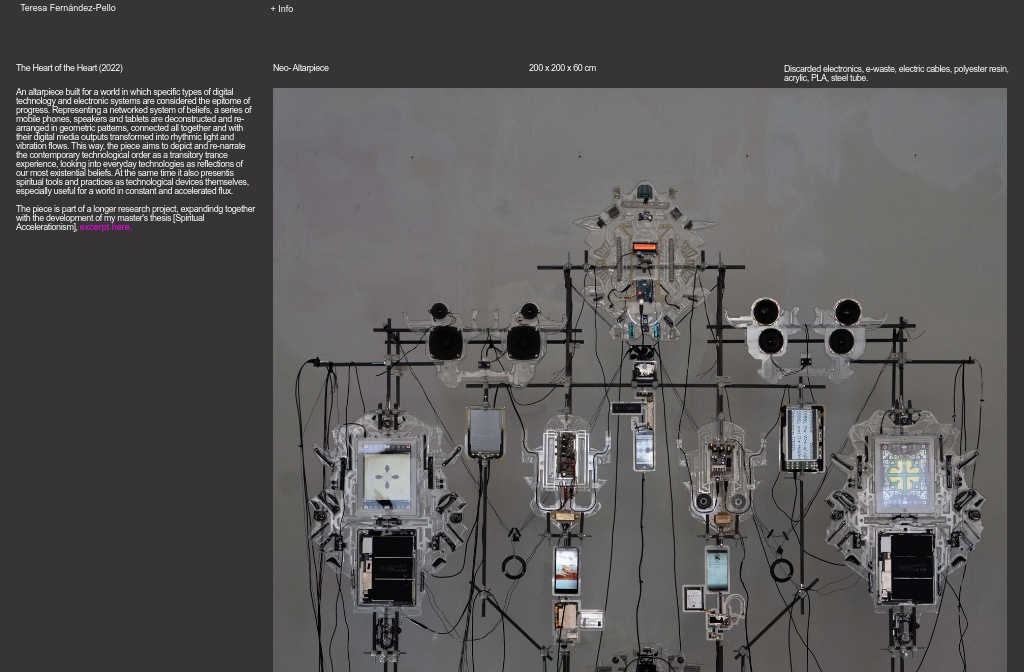Click the materials list starting with Discarded electronics
Screen dimensions: 1024x672
895,73
